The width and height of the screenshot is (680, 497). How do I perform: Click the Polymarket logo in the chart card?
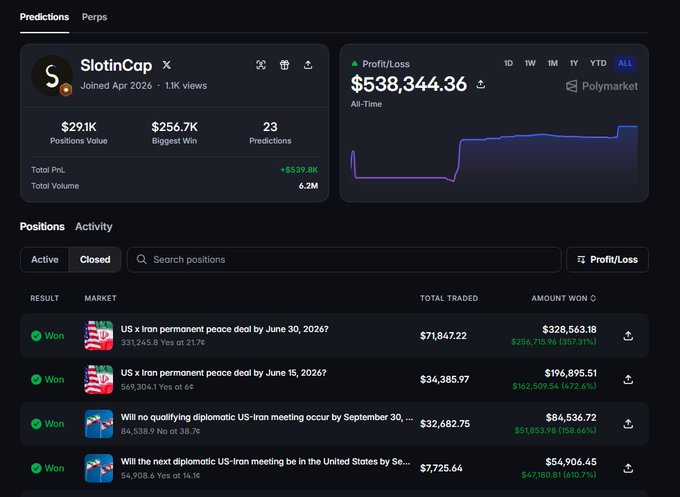point(602,86)
